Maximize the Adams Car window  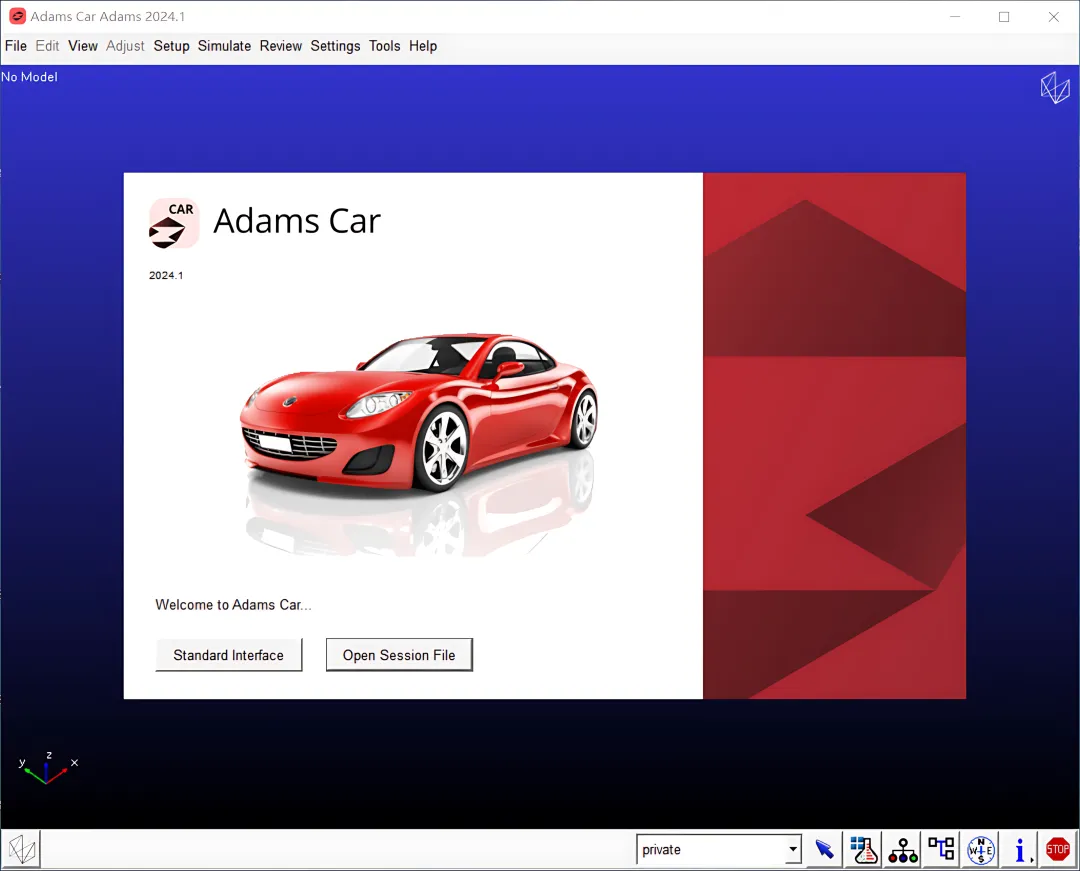(1004, 17)
